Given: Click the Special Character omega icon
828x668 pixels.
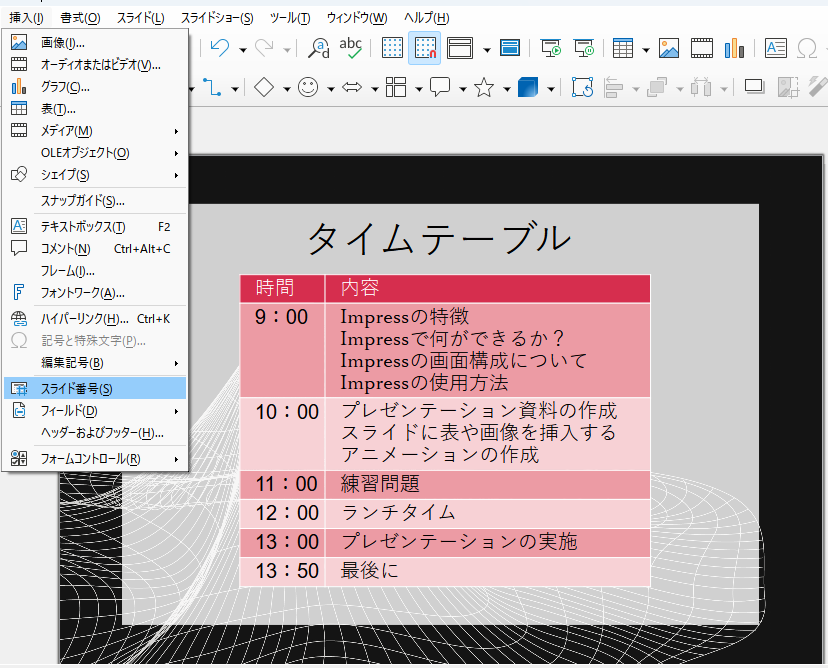Looking at the screenshot, I should (x=807, y=49).
